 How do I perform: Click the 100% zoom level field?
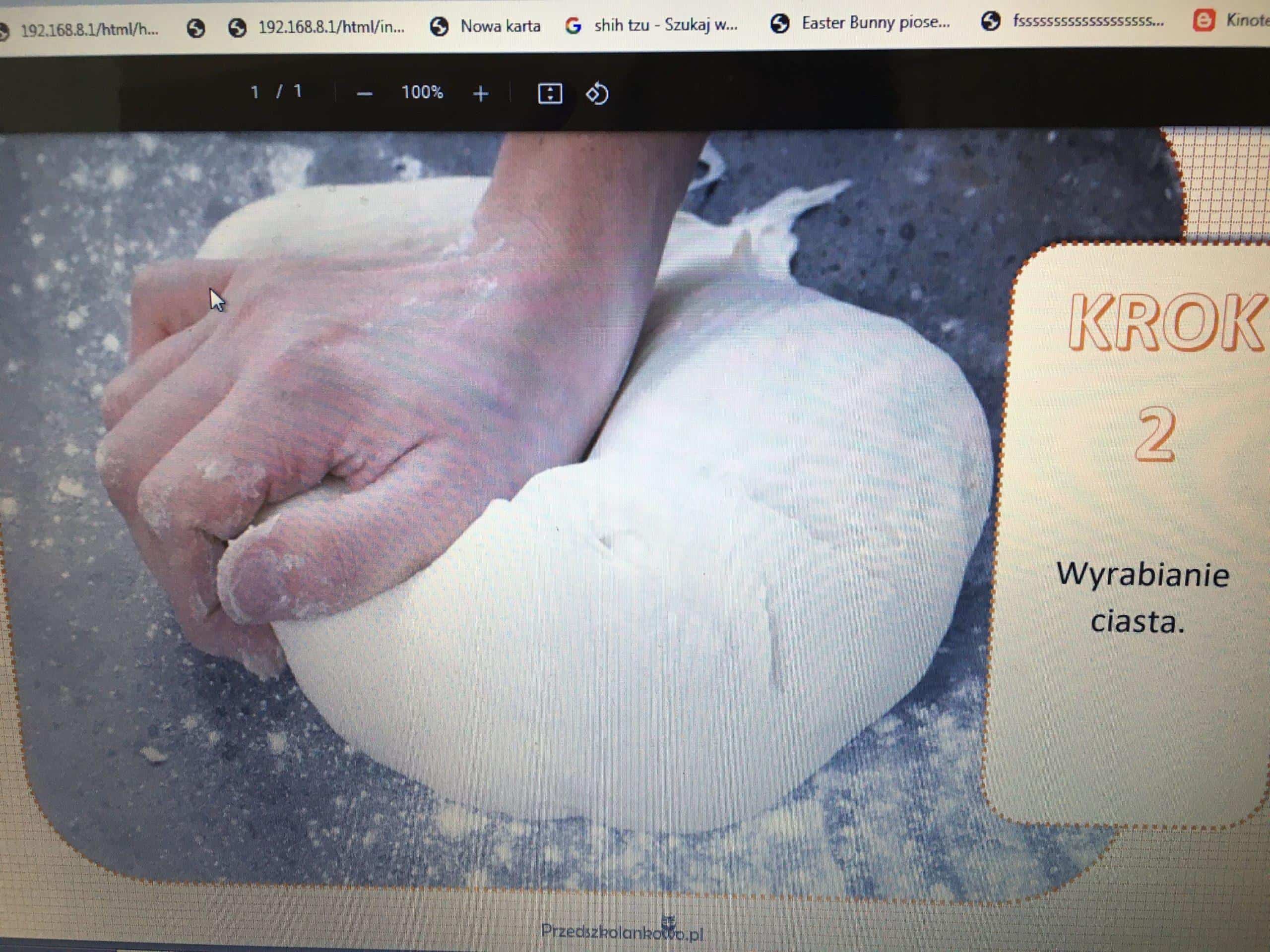click(x=422, y=92)
